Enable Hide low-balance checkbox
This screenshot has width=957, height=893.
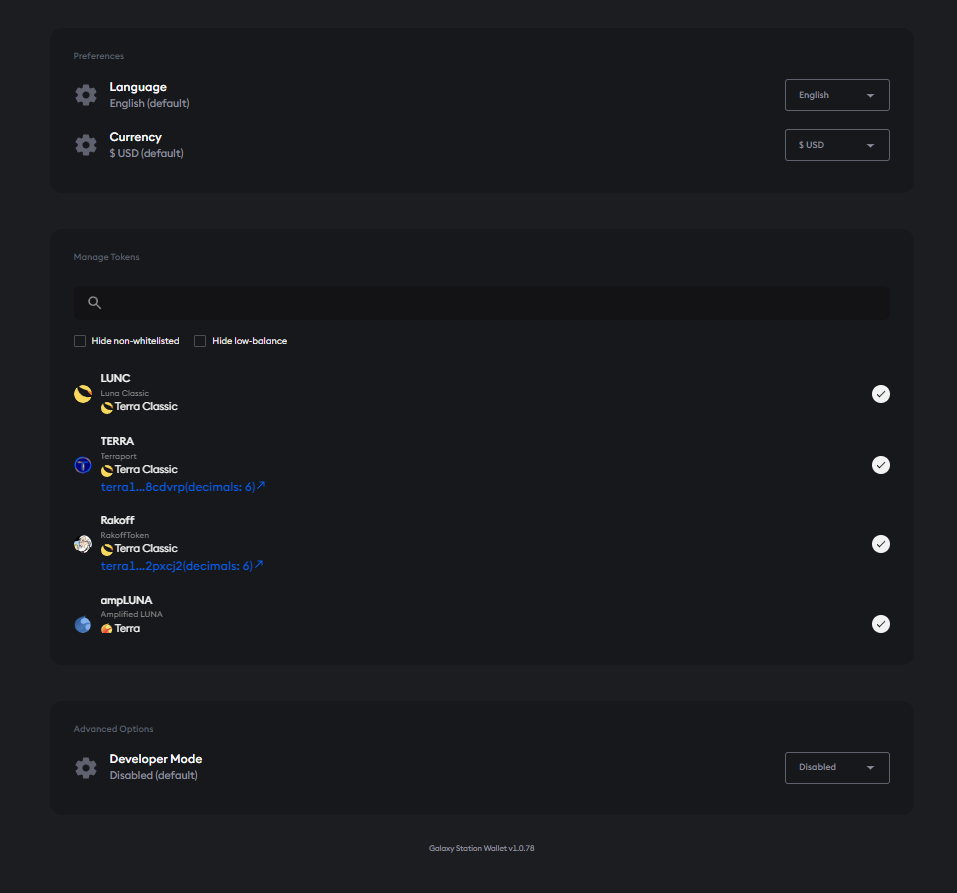(200, 341)
